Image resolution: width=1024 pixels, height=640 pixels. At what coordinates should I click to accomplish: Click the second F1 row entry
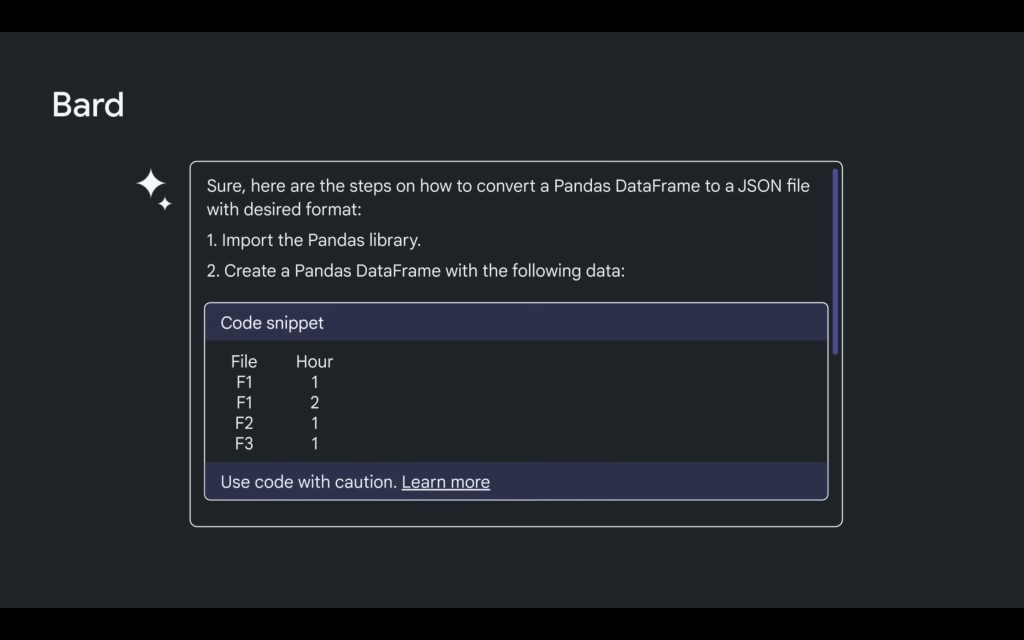pyautogui.click(x=244, y=403)
